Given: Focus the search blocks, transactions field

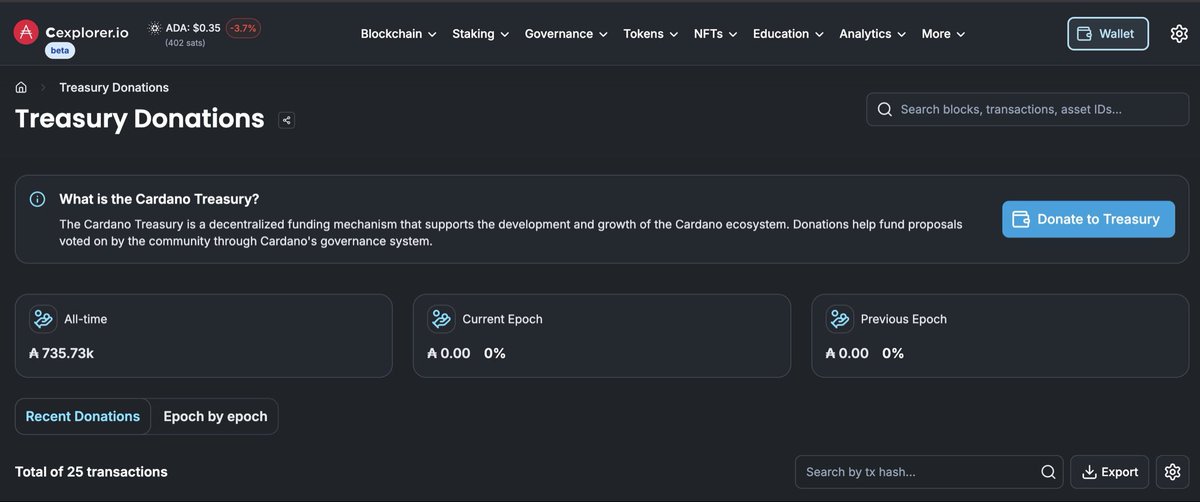Looking at the screenshot, I should [1028, 109].
